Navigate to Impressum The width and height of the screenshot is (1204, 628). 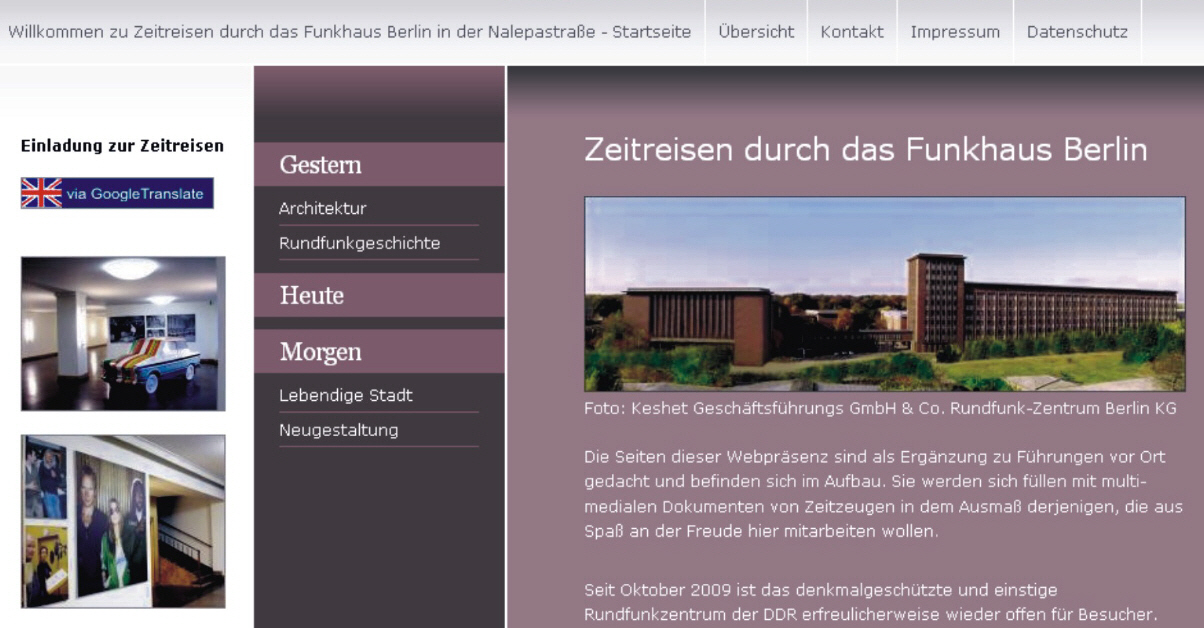click(955, 32)
